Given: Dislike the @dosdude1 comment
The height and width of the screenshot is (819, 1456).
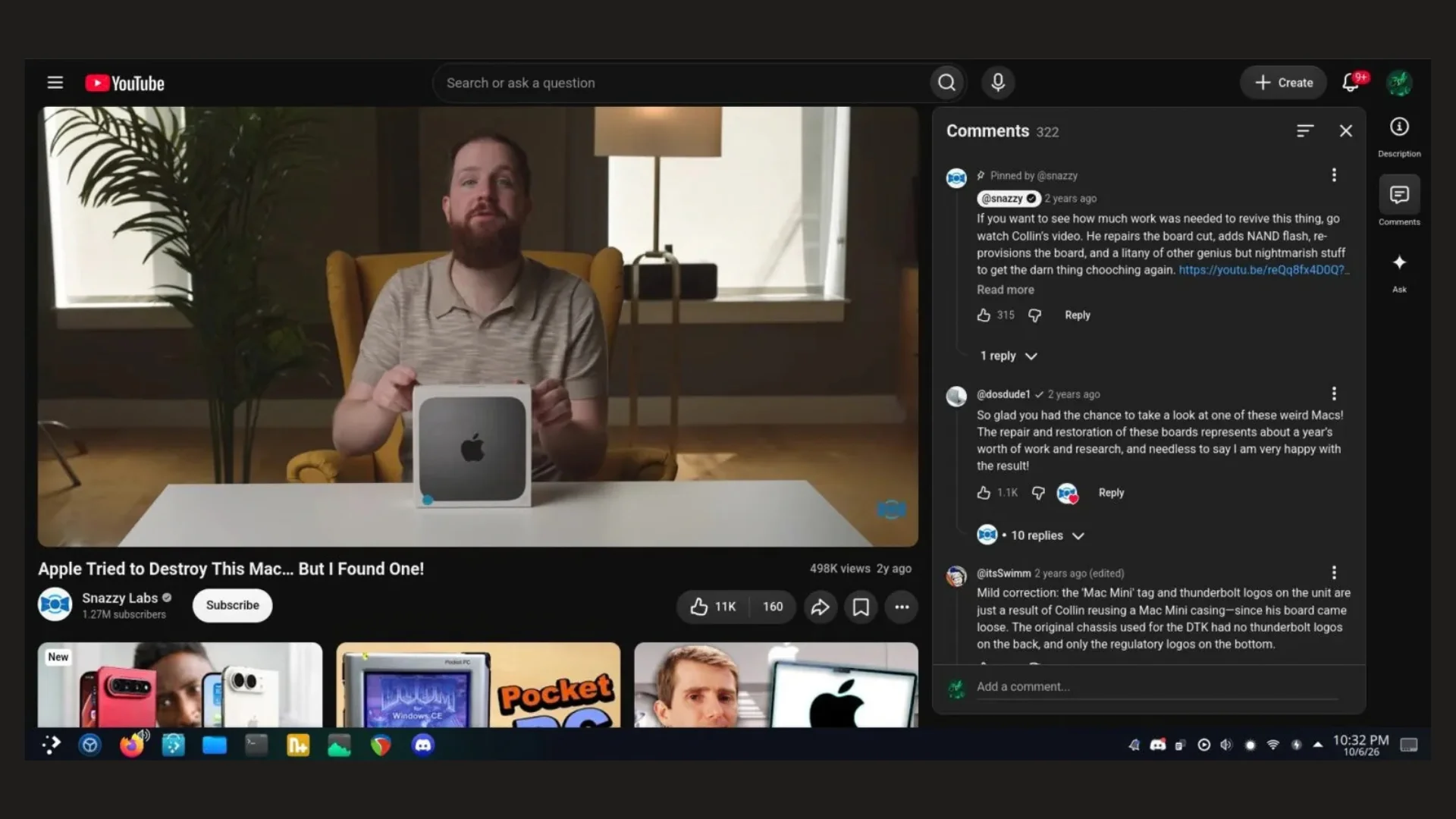Looking at the screenshot, I should (1038, 493).
